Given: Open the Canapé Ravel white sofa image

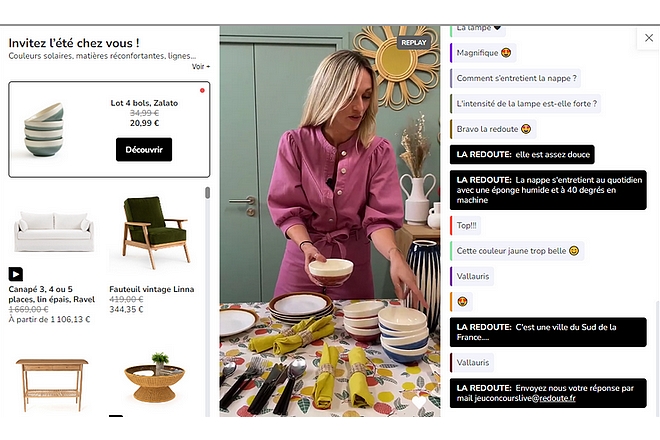Looking at the screenshot, I should (53, 232).
